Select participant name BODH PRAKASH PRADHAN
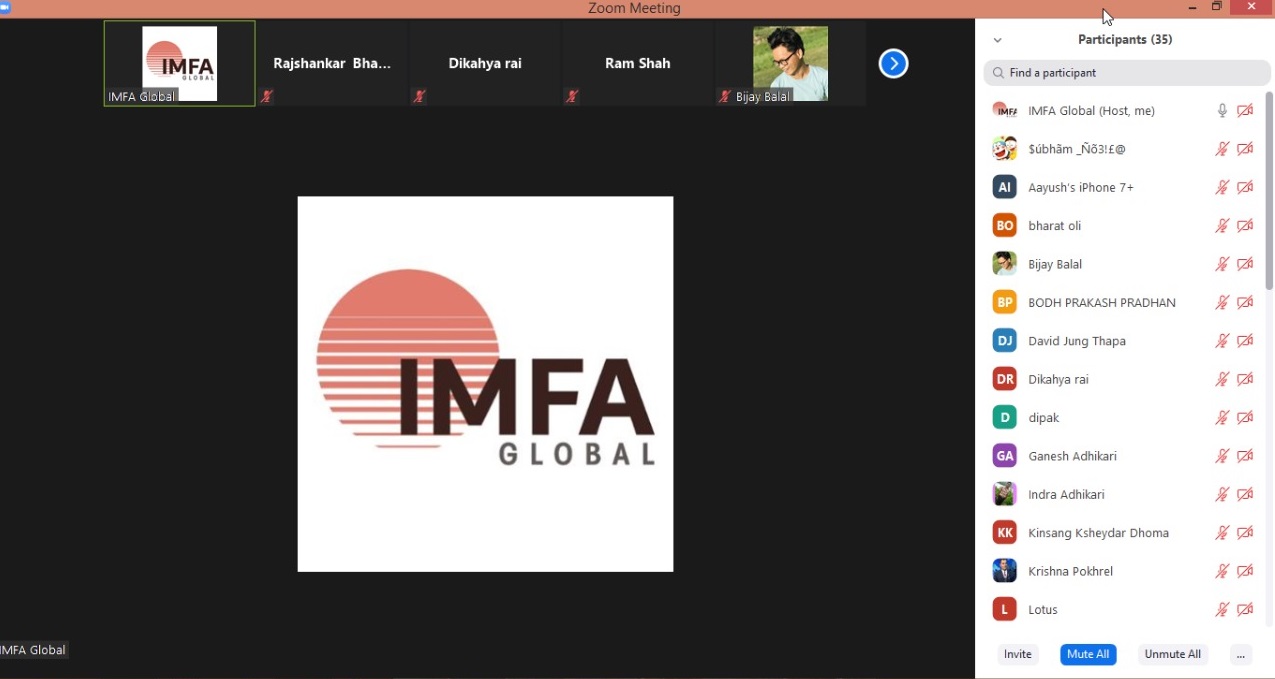 click(1102, 303)
